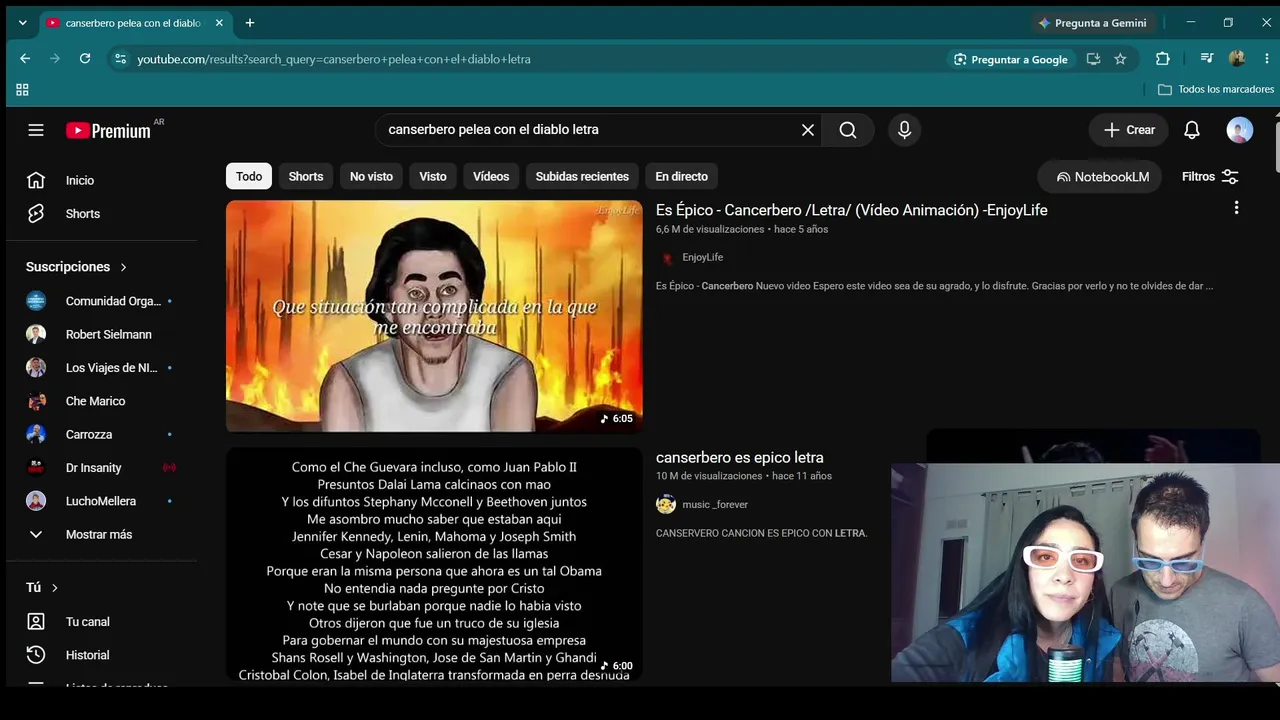Select the Visto filter chip
The width and height of the screenshot is (1280, 720).
pos(433,177)
